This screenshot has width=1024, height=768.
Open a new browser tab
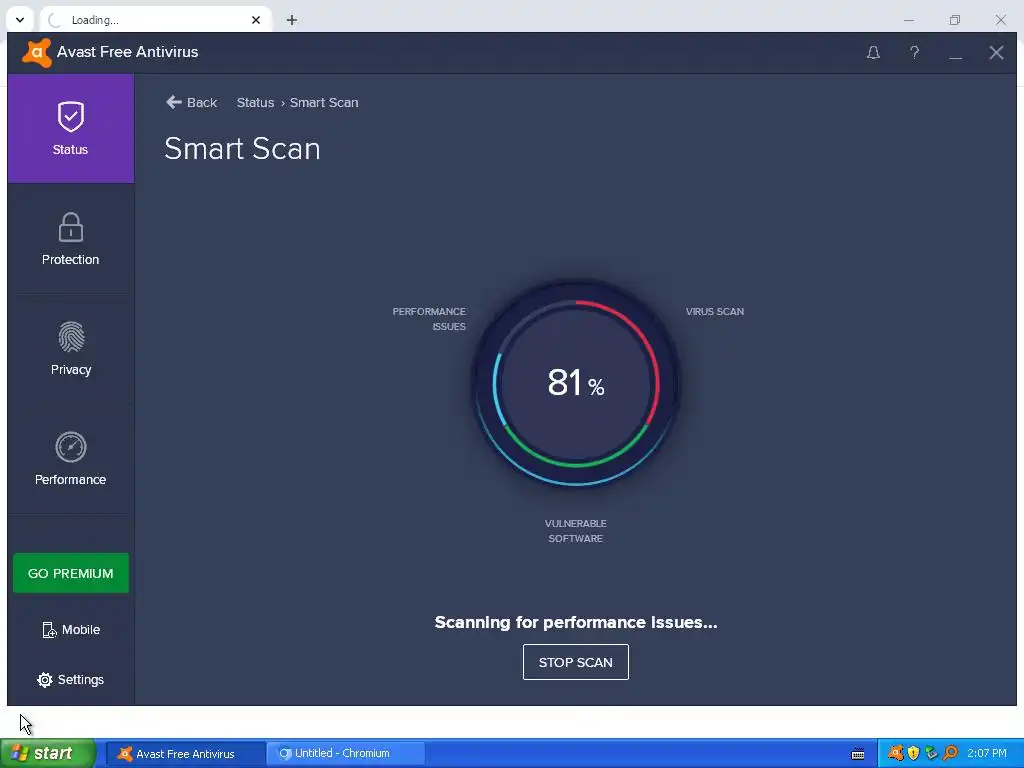click(292, 20)
